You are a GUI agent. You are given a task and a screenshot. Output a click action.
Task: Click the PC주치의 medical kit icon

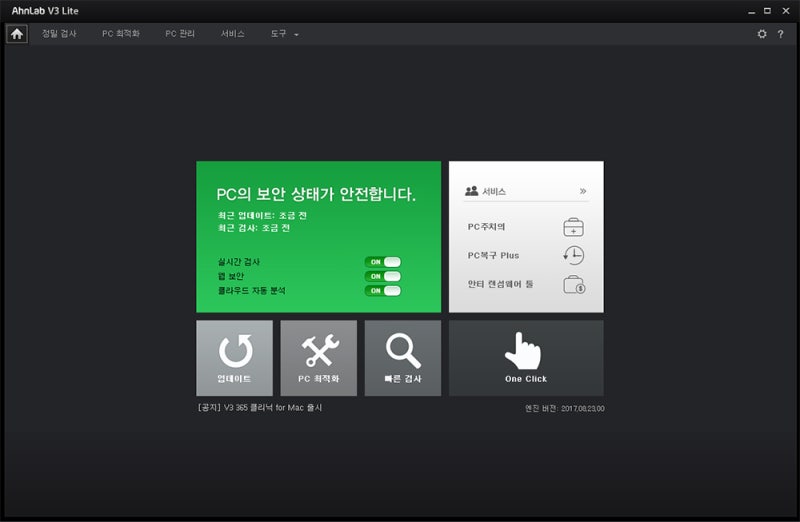(x=573, y=227)
